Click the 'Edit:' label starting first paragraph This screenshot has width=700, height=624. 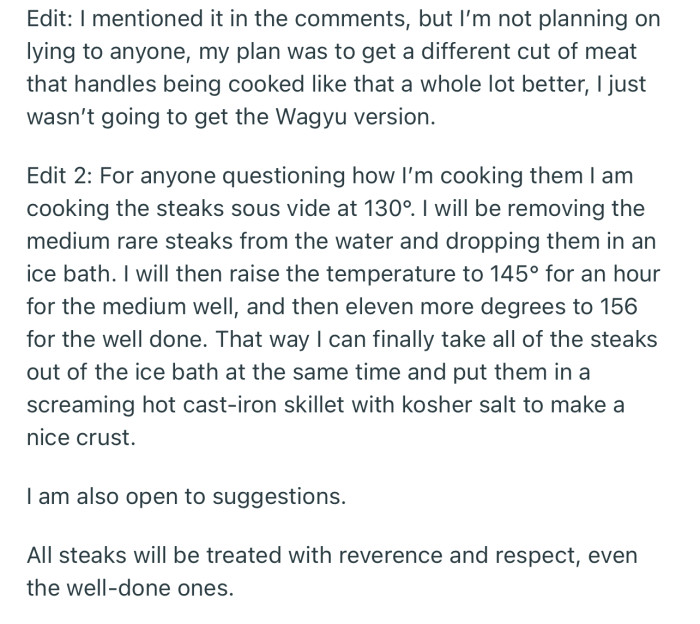50,18
